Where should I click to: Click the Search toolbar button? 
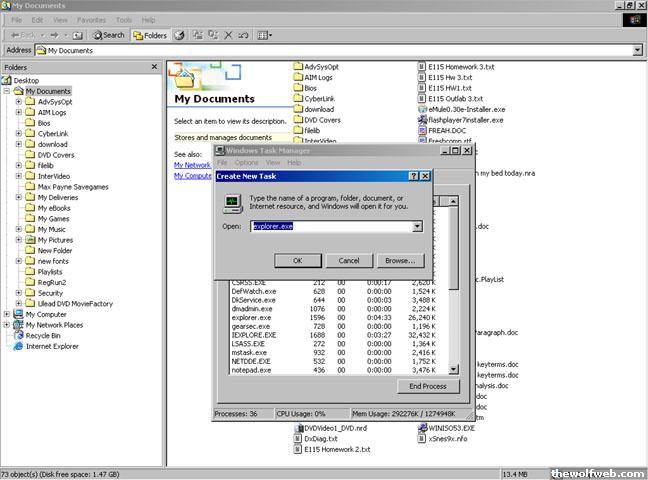pos(108,35)
